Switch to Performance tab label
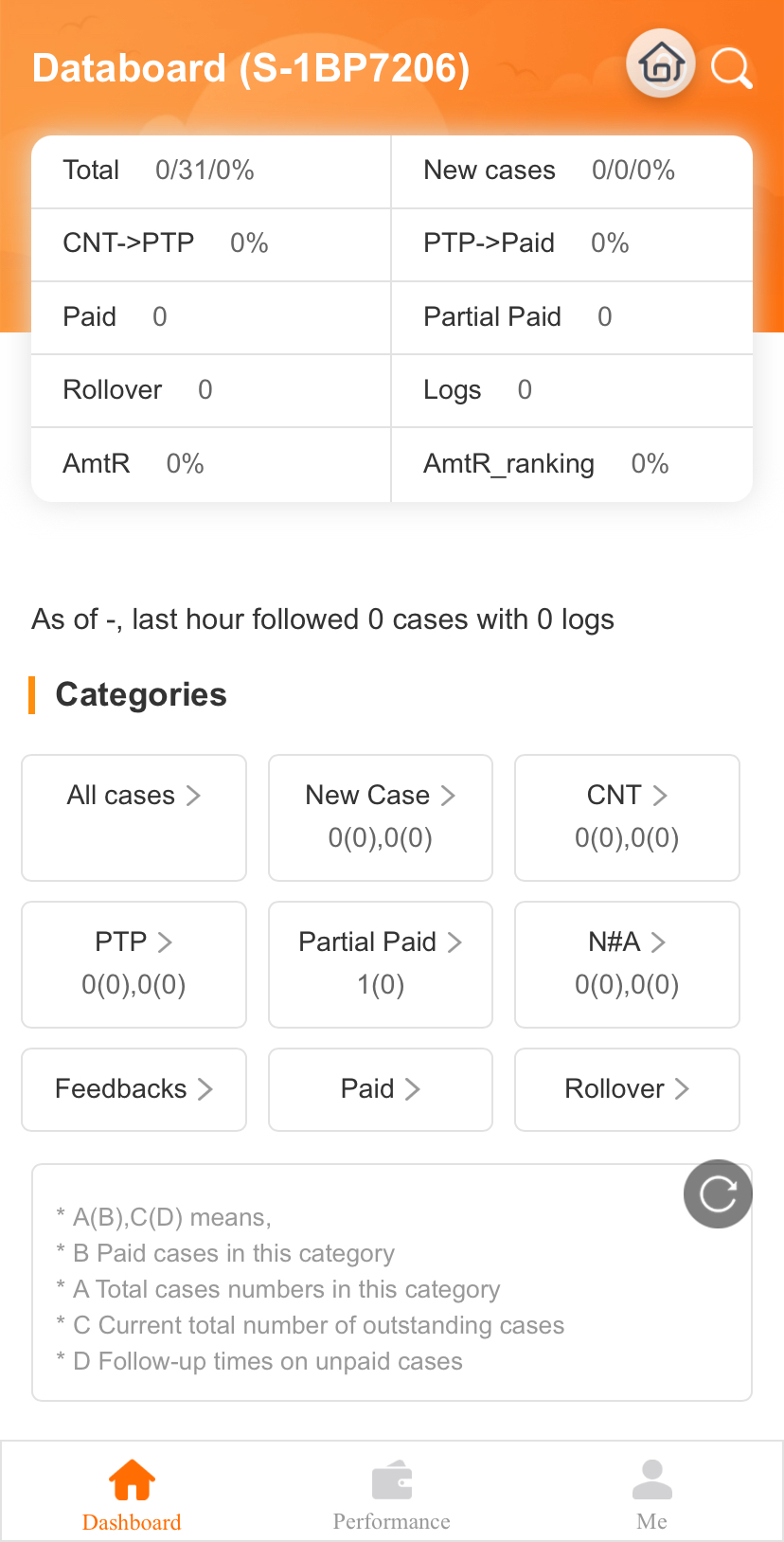 tap(392, 1521)
